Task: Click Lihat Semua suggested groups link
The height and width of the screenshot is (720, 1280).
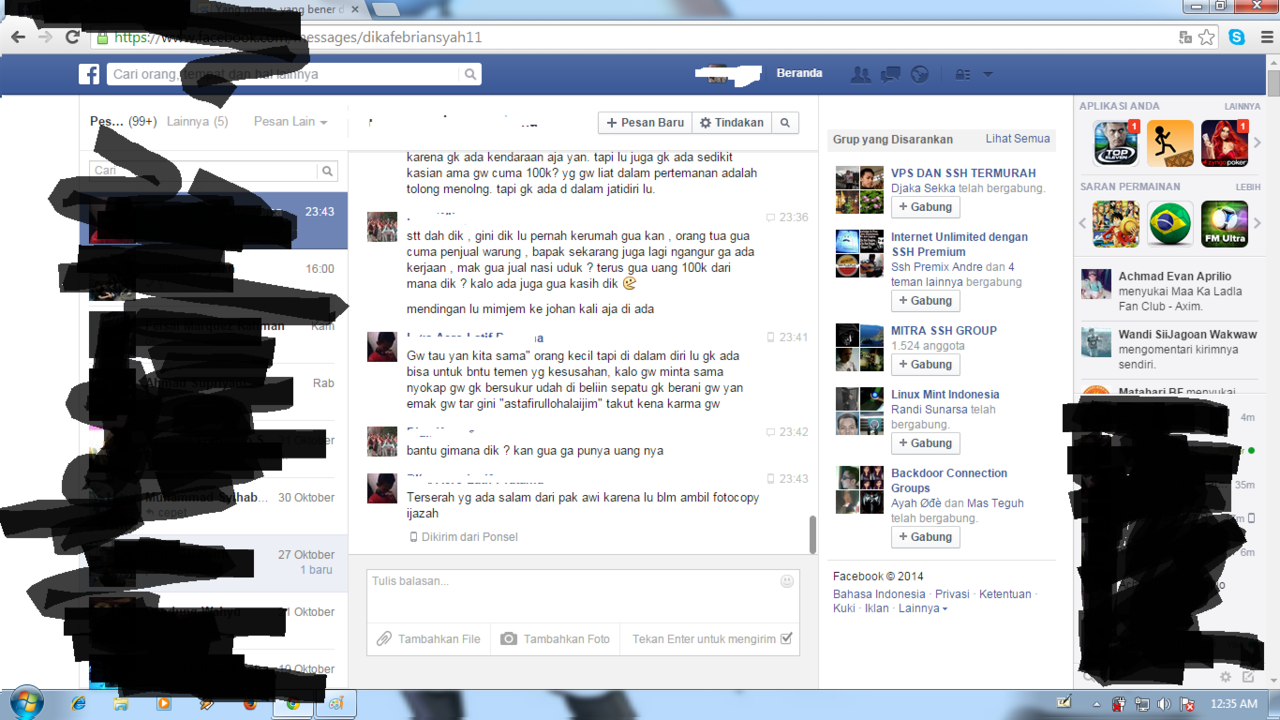Action: point(1018,139)
